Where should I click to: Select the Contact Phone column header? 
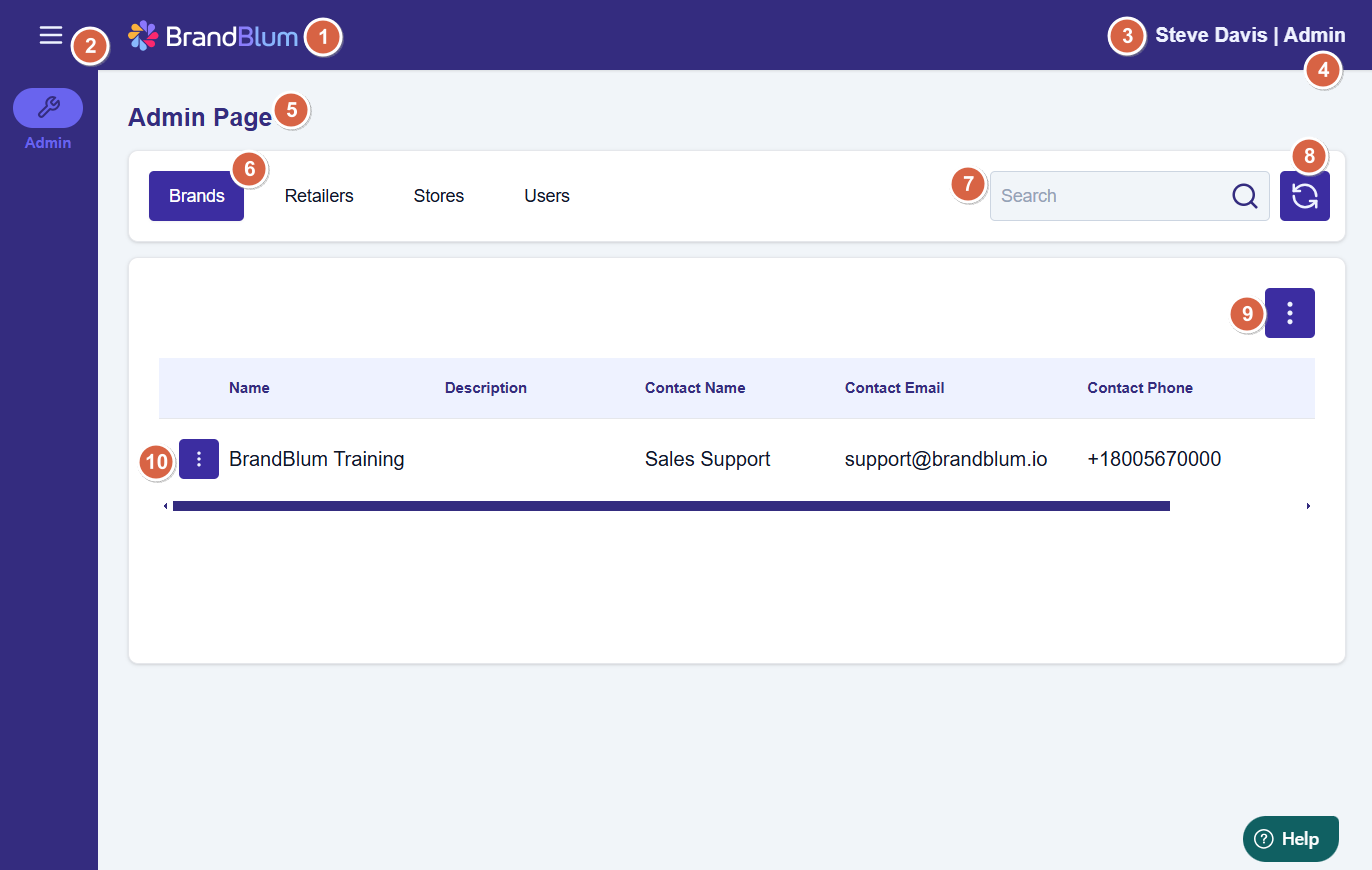[1139, 388]
